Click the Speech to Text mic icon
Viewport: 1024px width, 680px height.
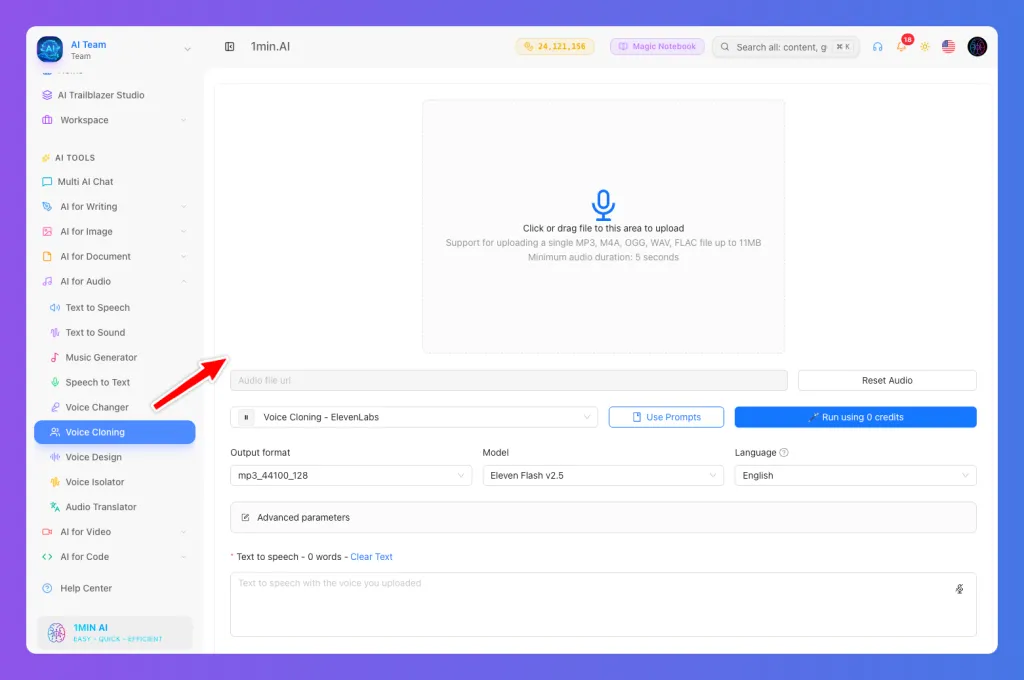55,382
